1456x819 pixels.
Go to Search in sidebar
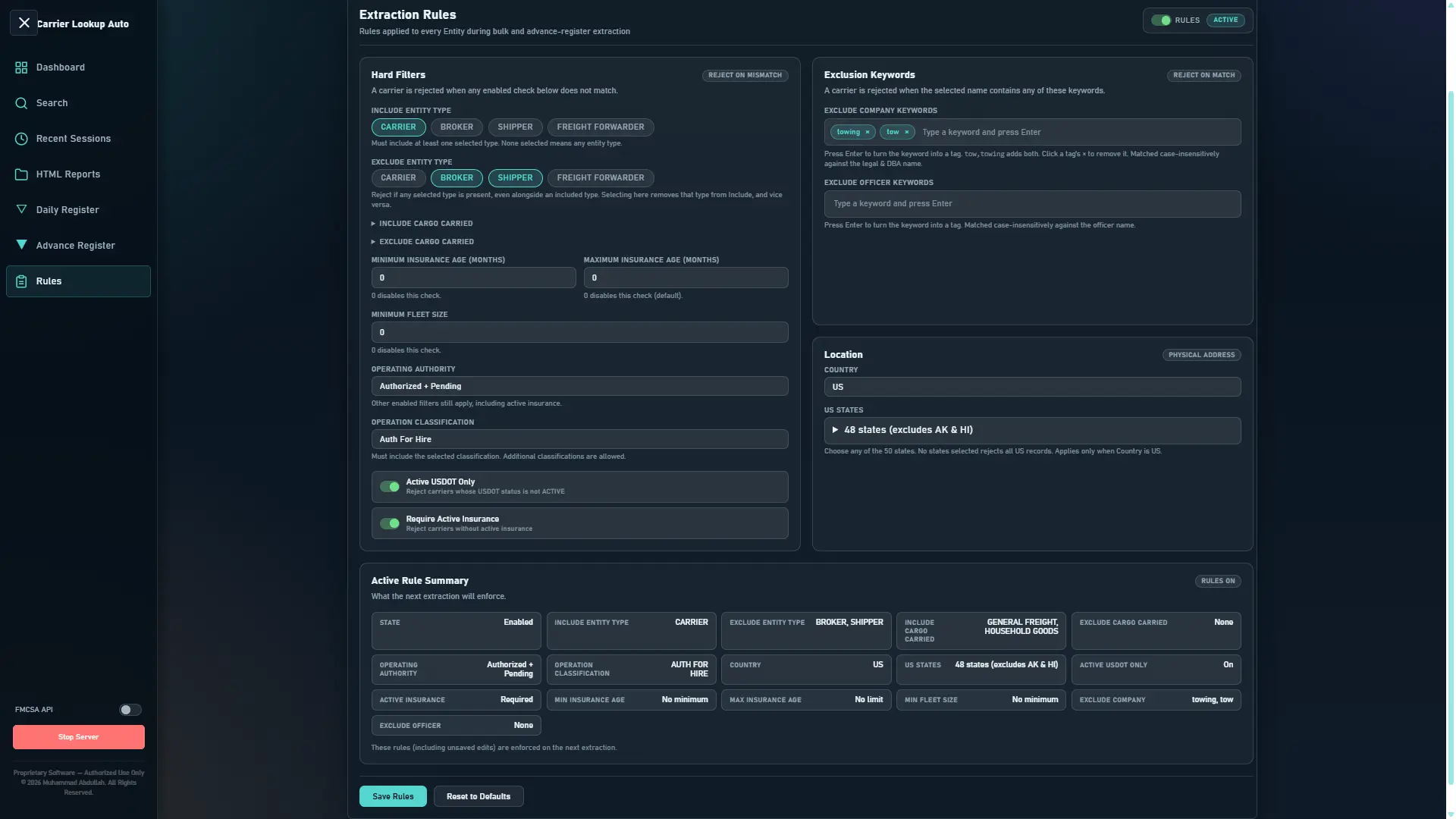coord(78,103)
